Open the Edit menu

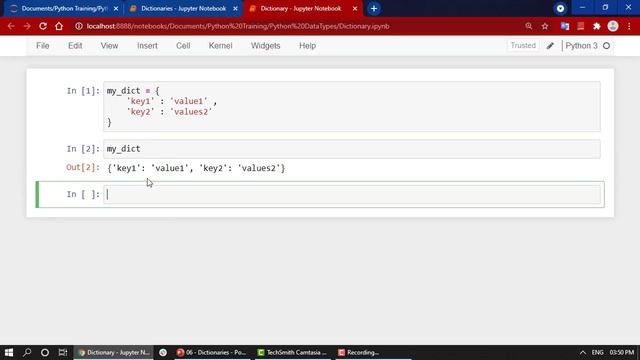(75, 46)
